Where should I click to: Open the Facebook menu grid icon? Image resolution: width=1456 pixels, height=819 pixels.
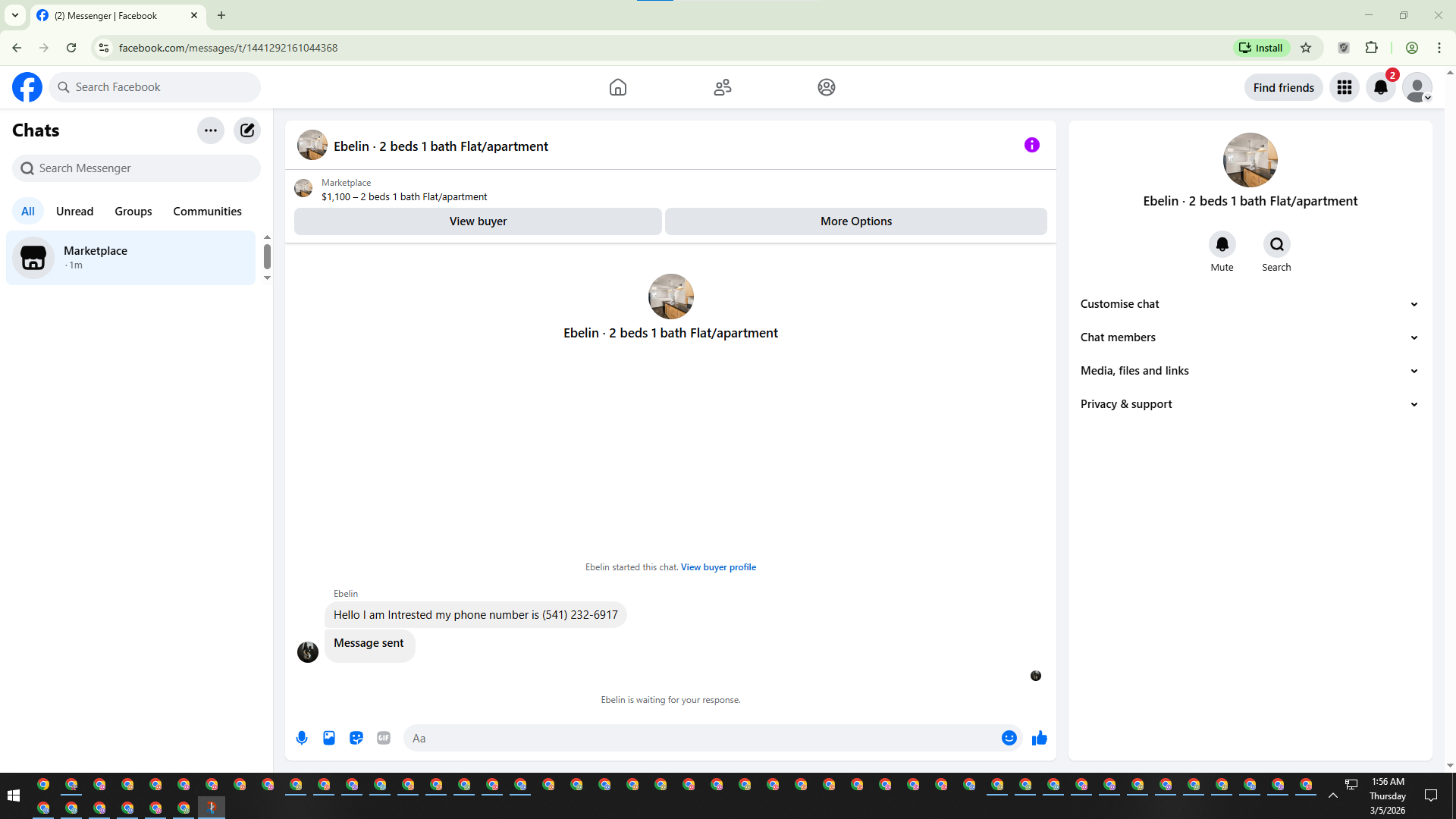1345,87
